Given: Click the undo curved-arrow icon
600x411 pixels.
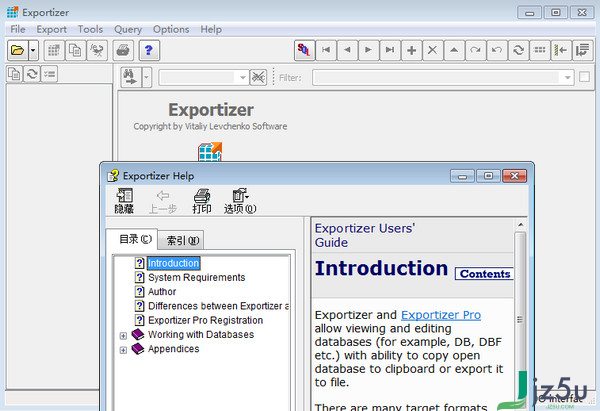Looking at the screenshot, I should tap(497, 50).
